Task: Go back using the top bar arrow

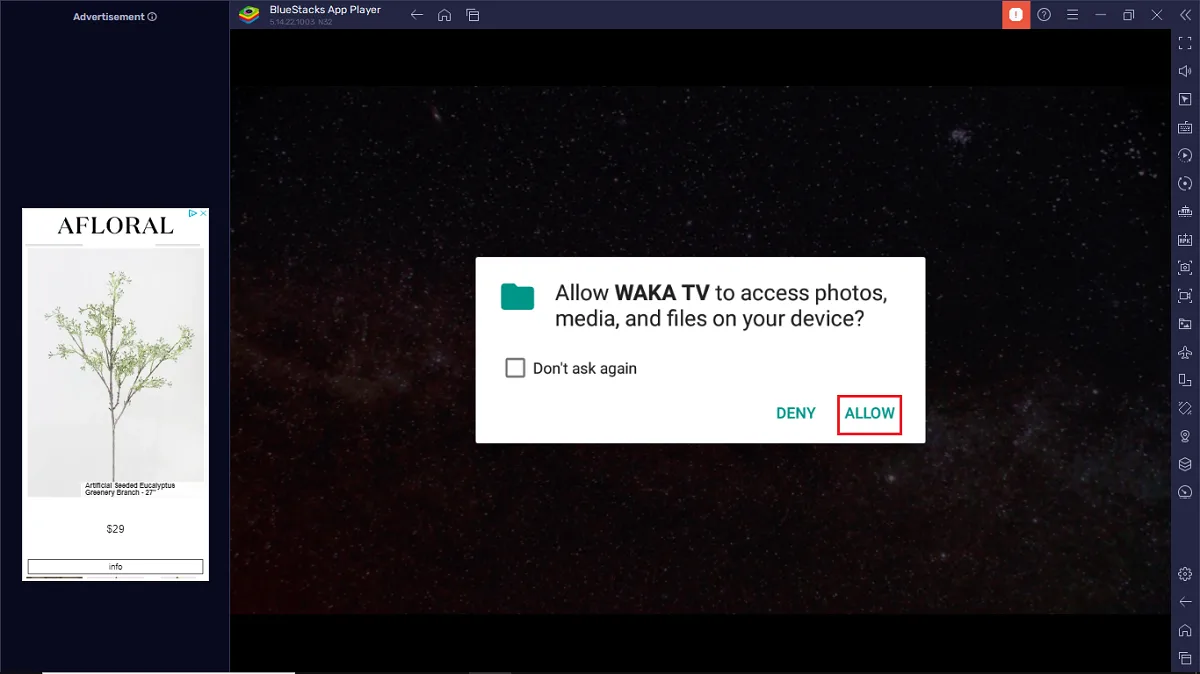Action: 417,15
